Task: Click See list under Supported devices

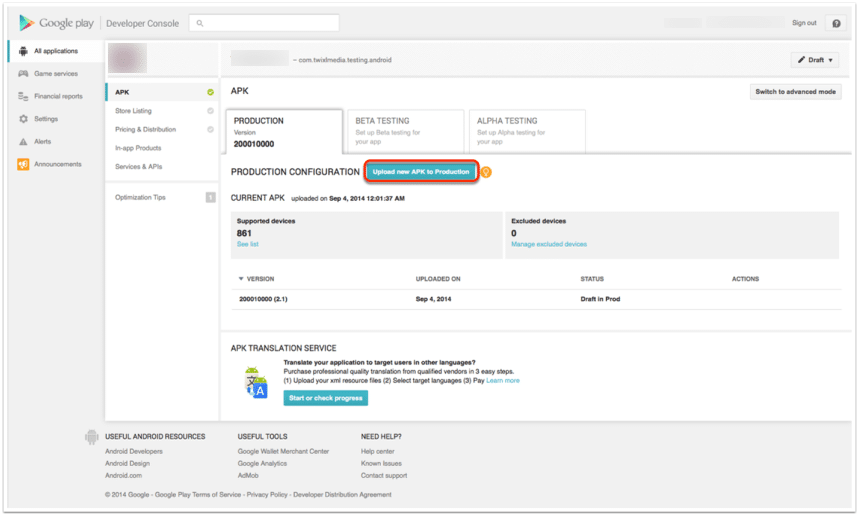Action: tap(248, 244)
